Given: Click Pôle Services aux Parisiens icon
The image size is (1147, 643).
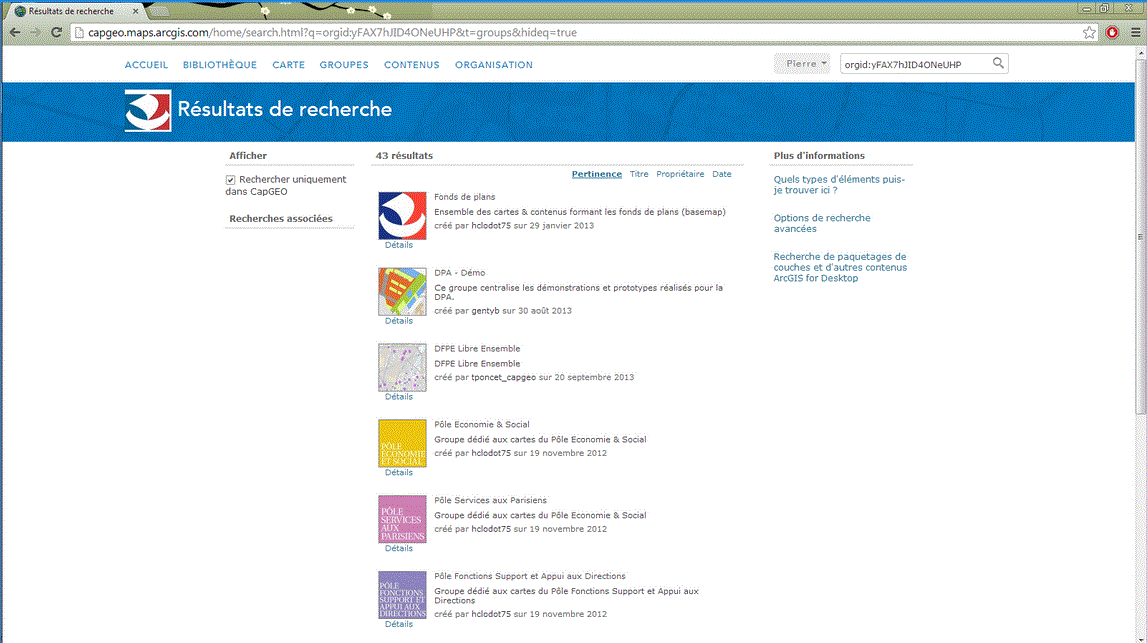Looking at the screenshot, I should (402, 519).
